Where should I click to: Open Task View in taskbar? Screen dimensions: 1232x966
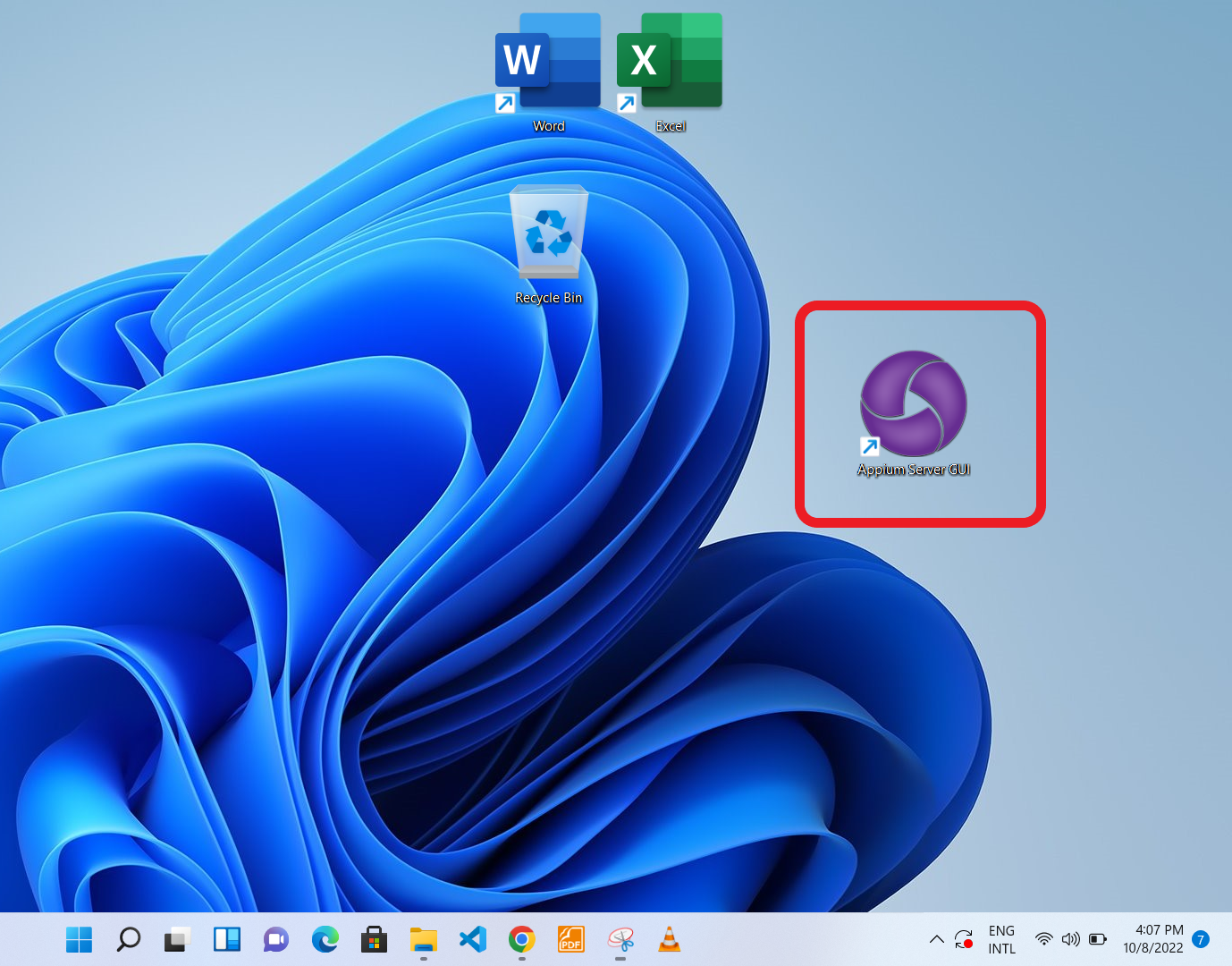click(x=178, y=939)
